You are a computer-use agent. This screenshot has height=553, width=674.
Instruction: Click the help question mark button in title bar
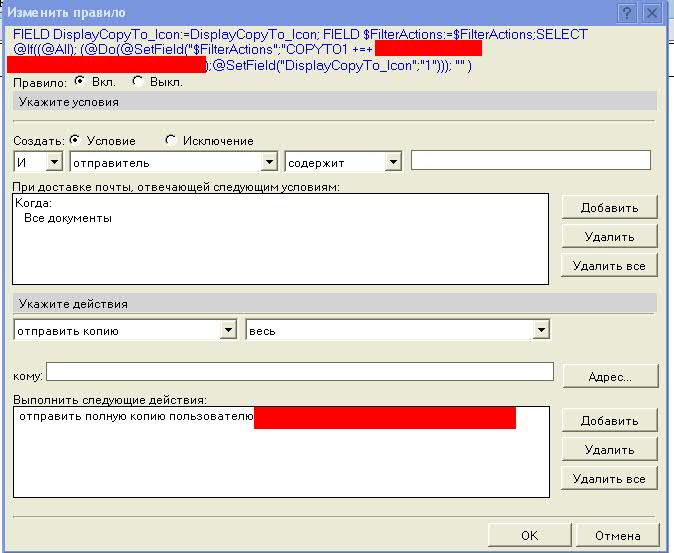(x=627, y=13)
